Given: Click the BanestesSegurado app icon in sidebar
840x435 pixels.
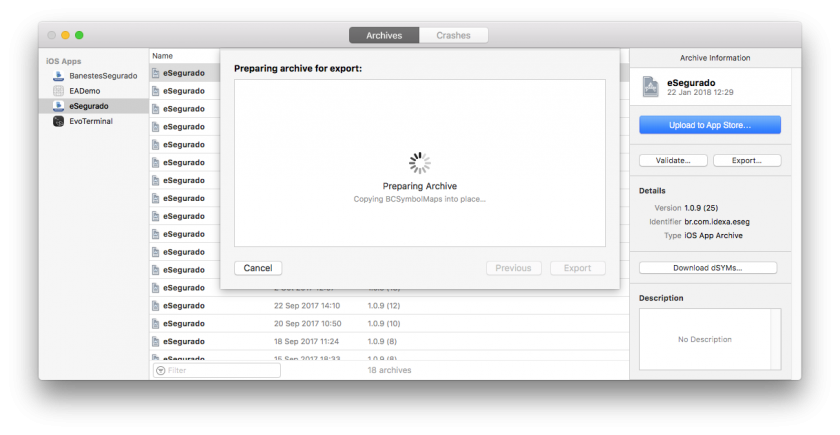Looking at the screenshot, I should [59, 75].
